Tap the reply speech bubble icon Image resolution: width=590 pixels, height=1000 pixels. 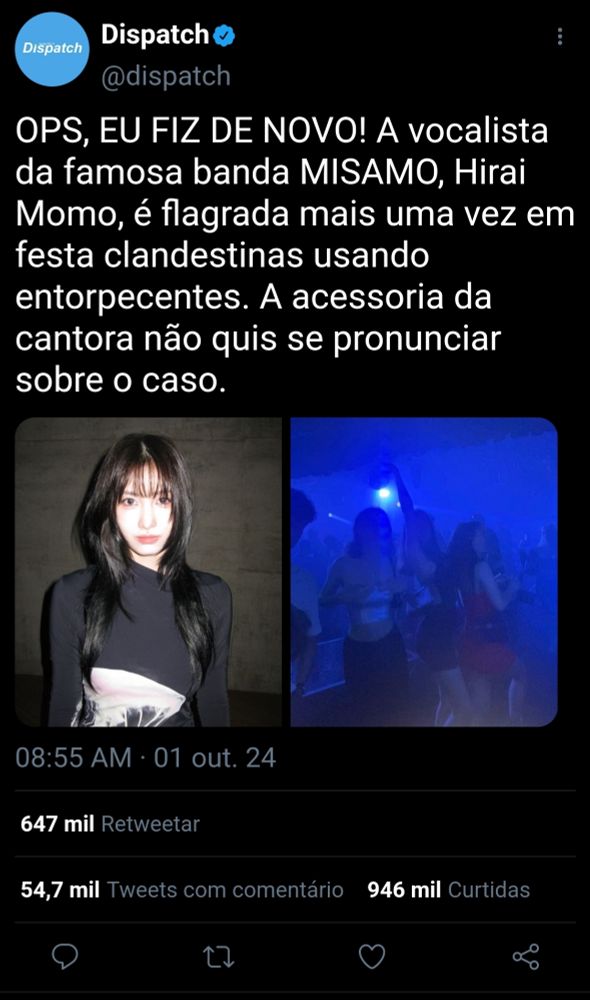[x=64, y=957]
